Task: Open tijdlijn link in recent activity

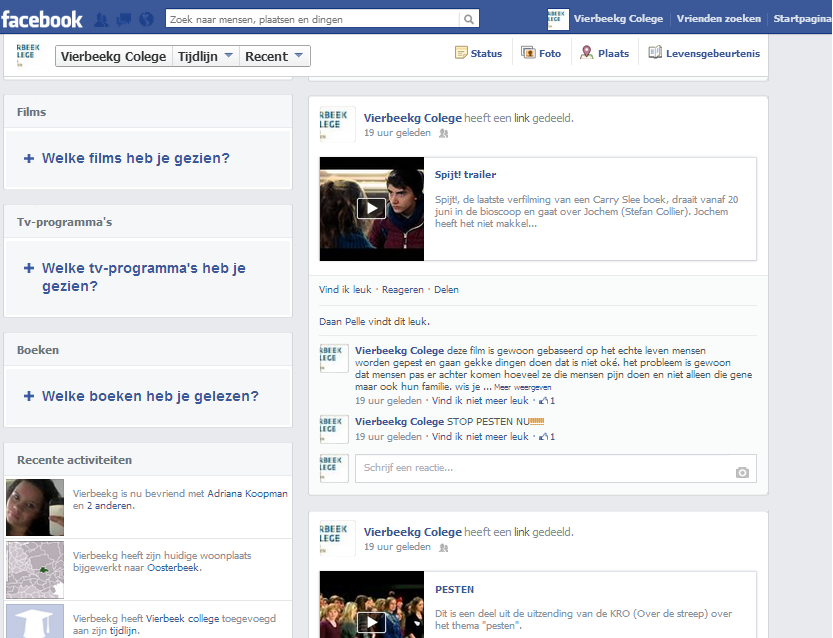Action: pos(124,631)
